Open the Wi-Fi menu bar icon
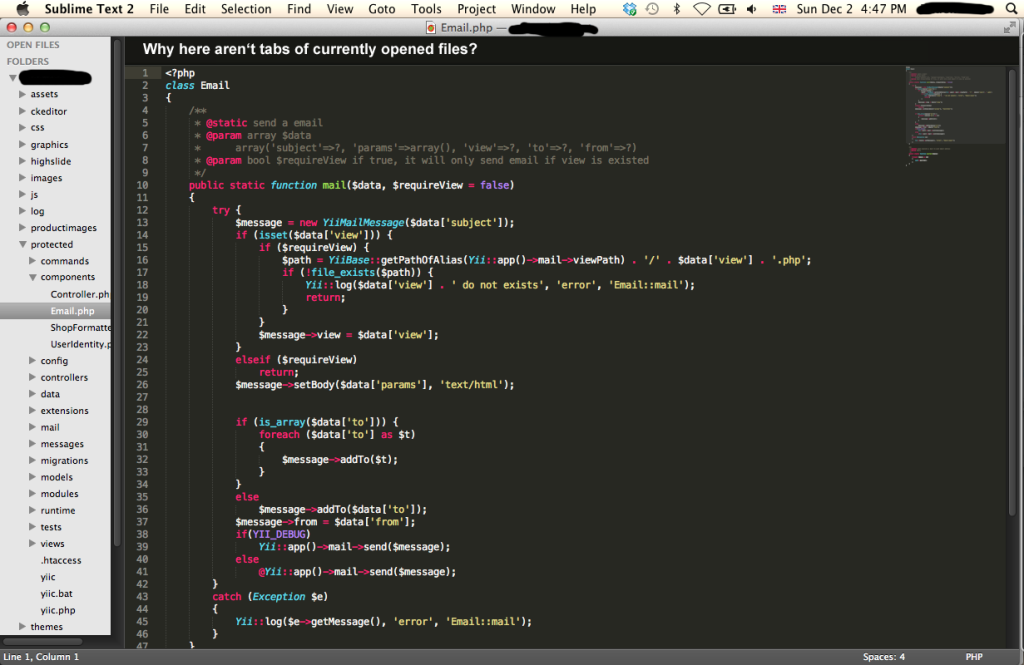1024x665 pixels. [x=701, y=9]
